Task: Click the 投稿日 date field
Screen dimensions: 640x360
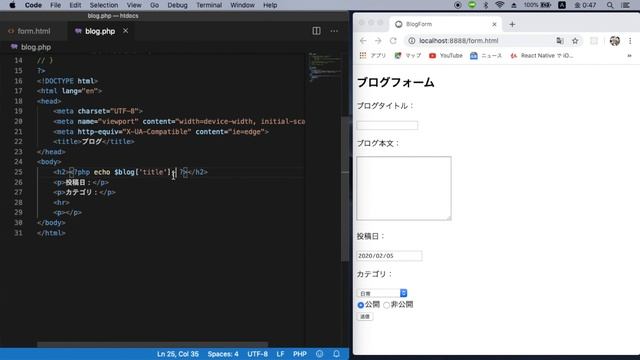Action: tap(389, 256)
